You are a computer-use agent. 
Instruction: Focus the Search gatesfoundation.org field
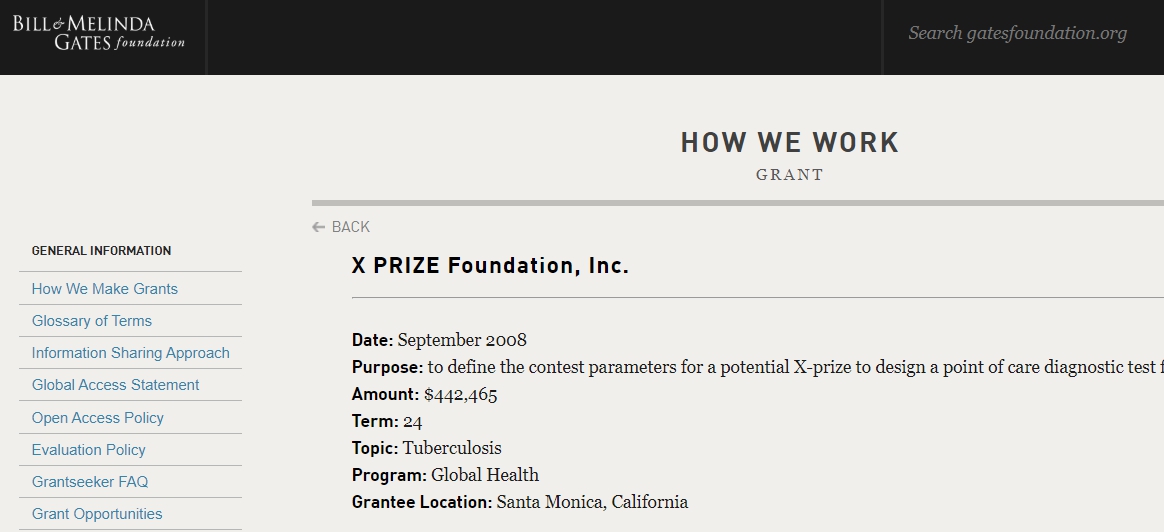[1017, 33]
